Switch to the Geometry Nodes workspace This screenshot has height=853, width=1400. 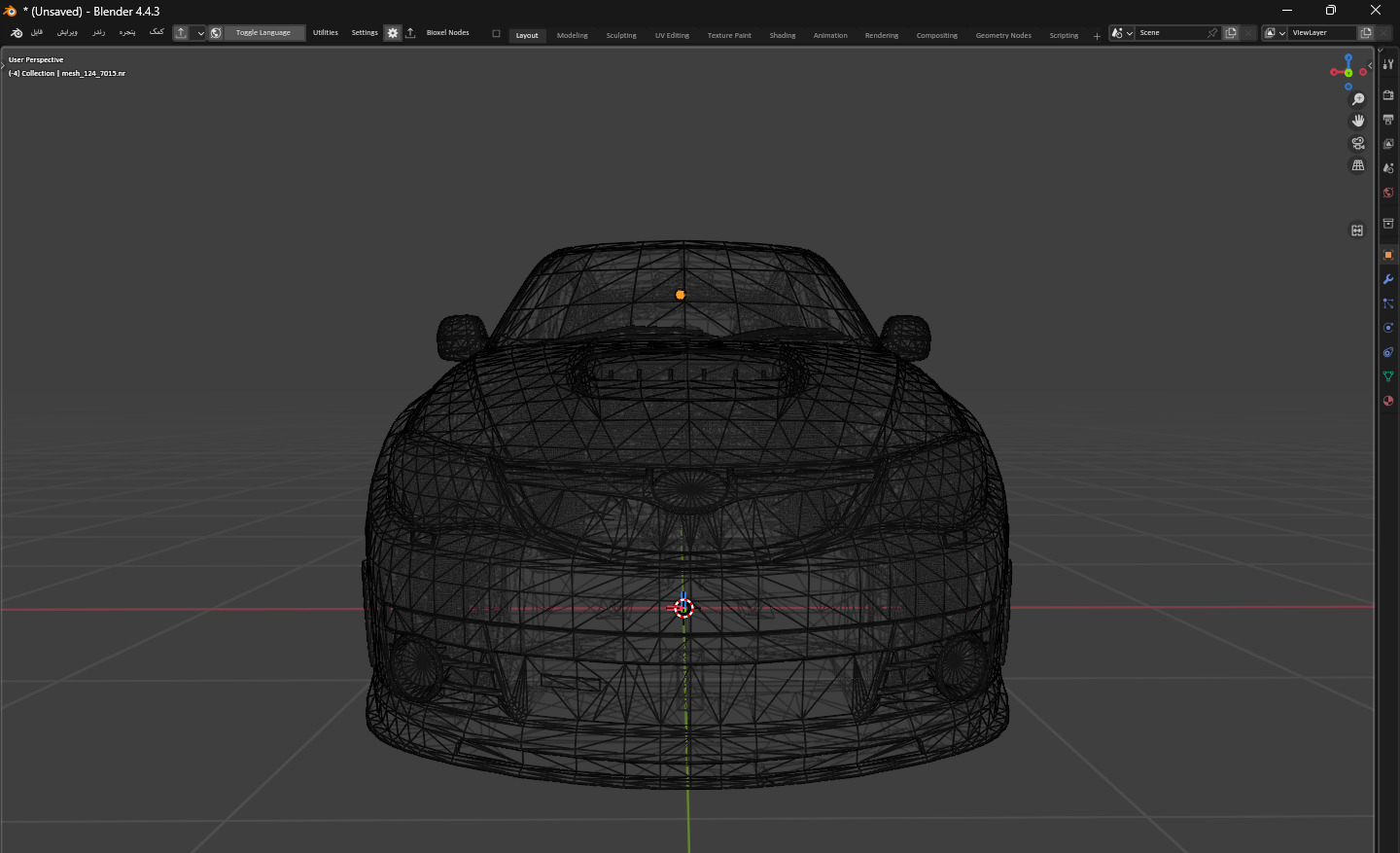(x=1003, y=36)
